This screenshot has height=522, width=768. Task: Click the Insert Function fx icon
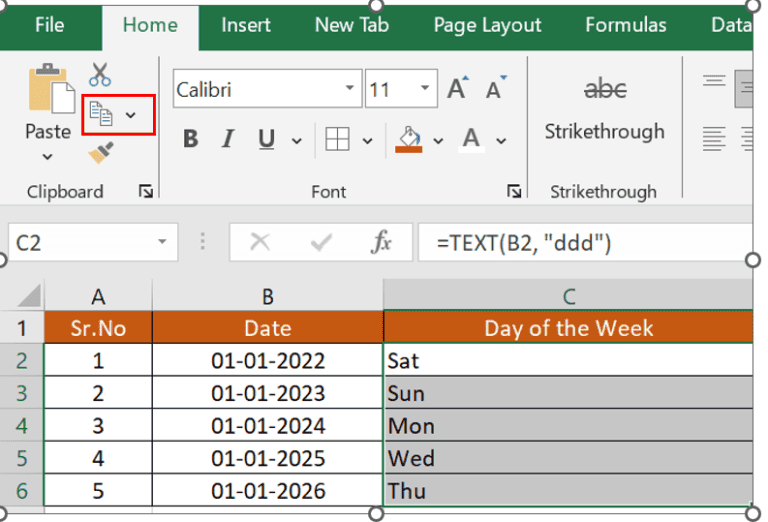coord(381,242)
